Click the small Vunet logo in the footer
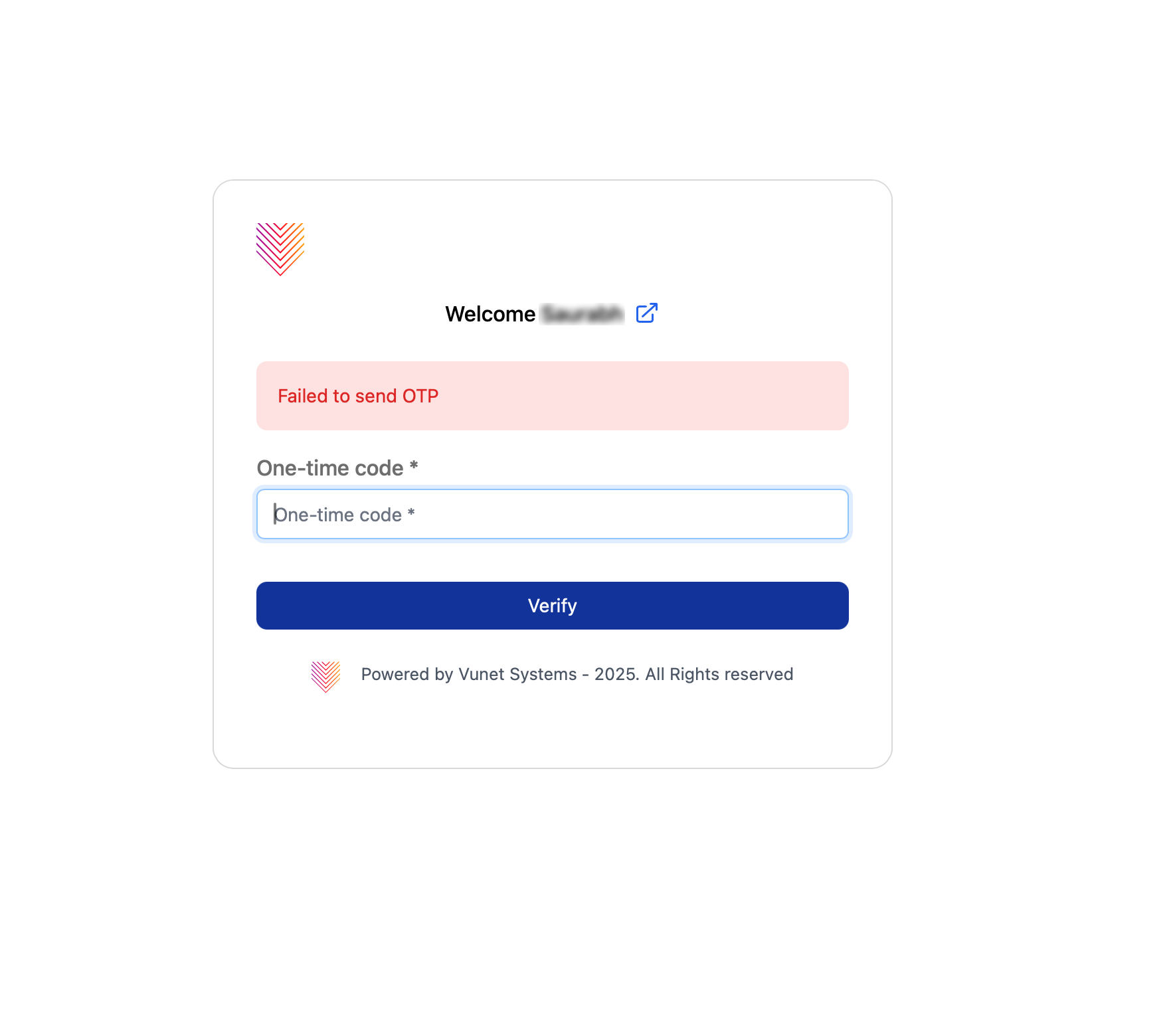 point(325,676)
